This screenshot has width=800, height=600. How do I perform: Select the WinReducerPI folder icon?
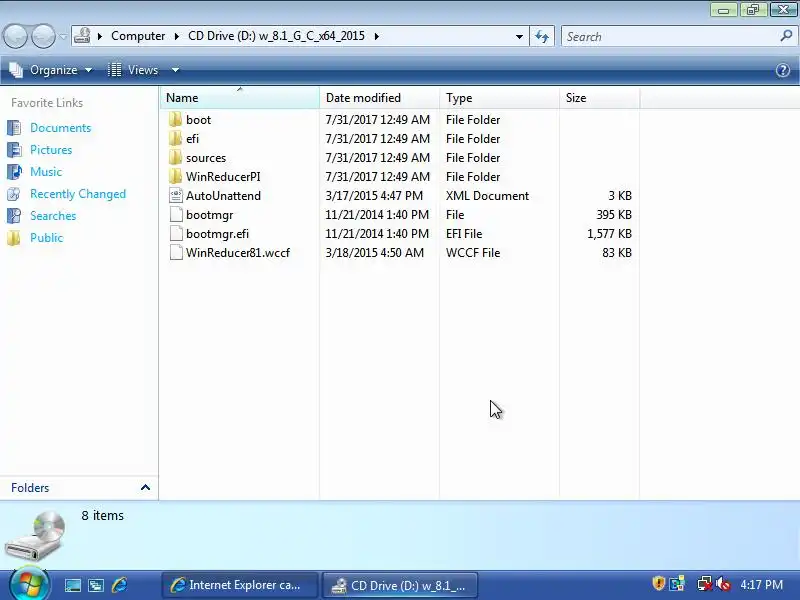(176, 177)
